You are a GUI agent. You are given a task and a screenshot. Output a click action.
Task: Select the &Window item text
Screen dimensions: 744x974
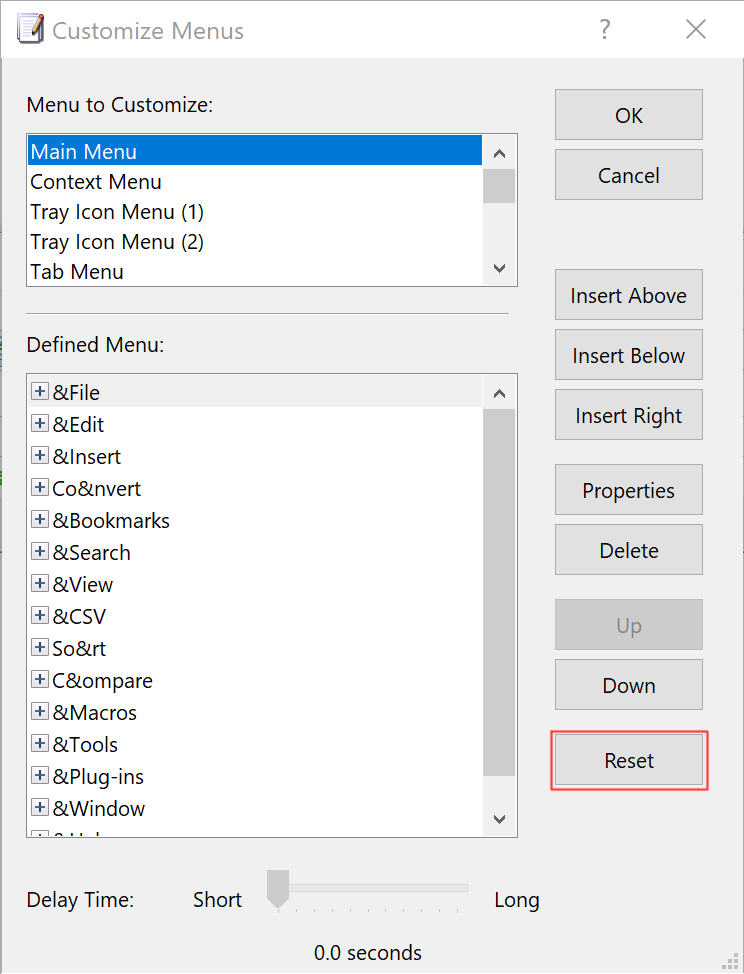click(99, 809)
